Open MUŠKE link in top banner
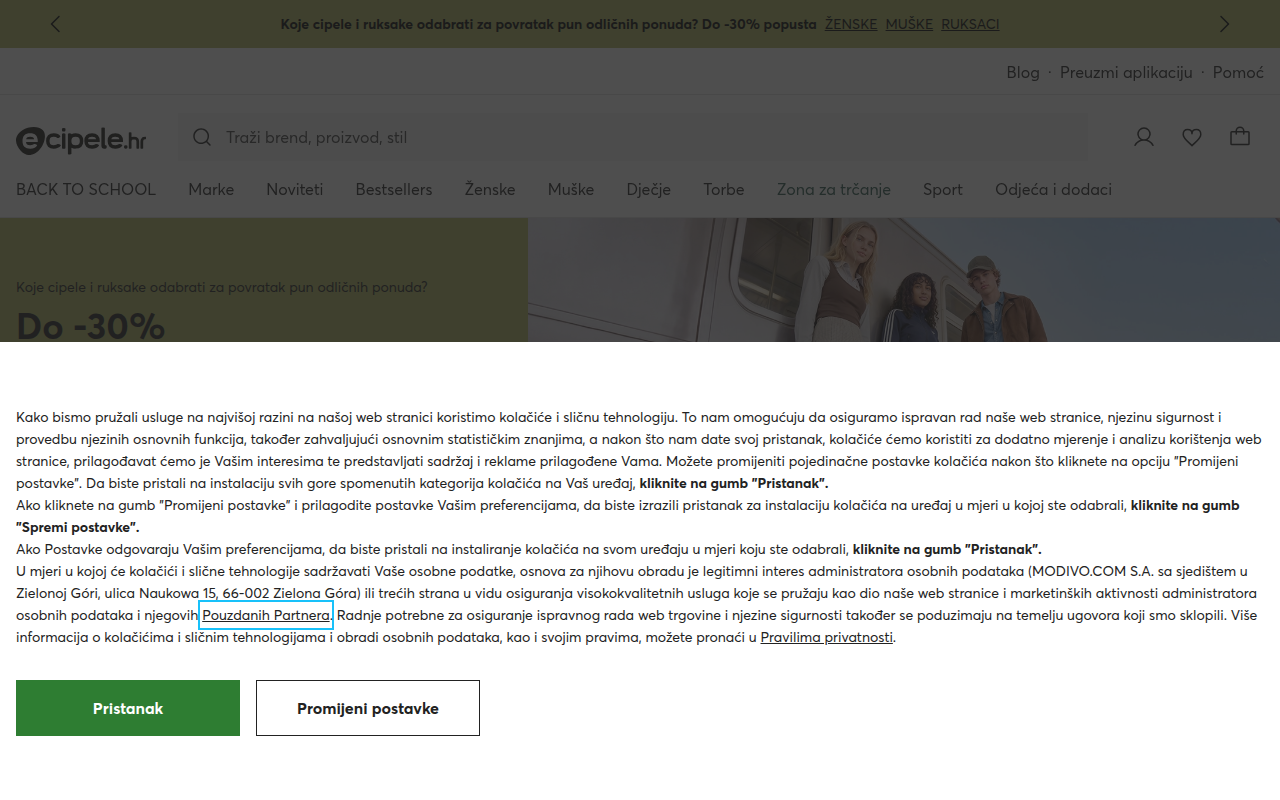 (x=909, y=24)
